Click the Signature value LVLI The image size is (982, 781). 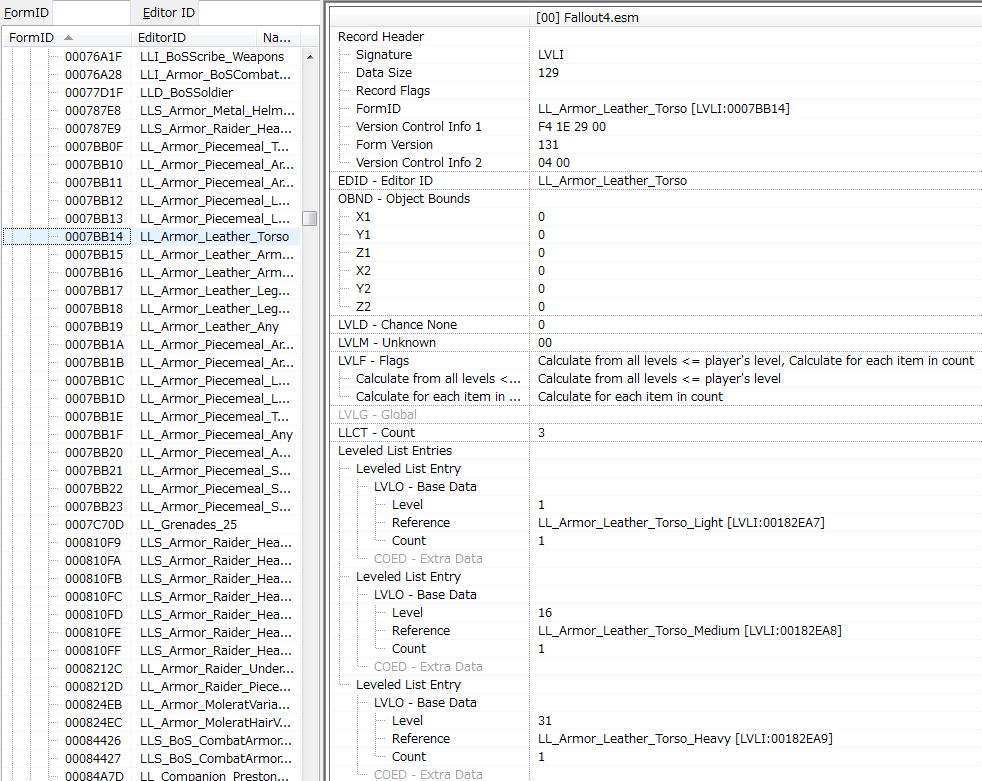click(x=550, y=55)
